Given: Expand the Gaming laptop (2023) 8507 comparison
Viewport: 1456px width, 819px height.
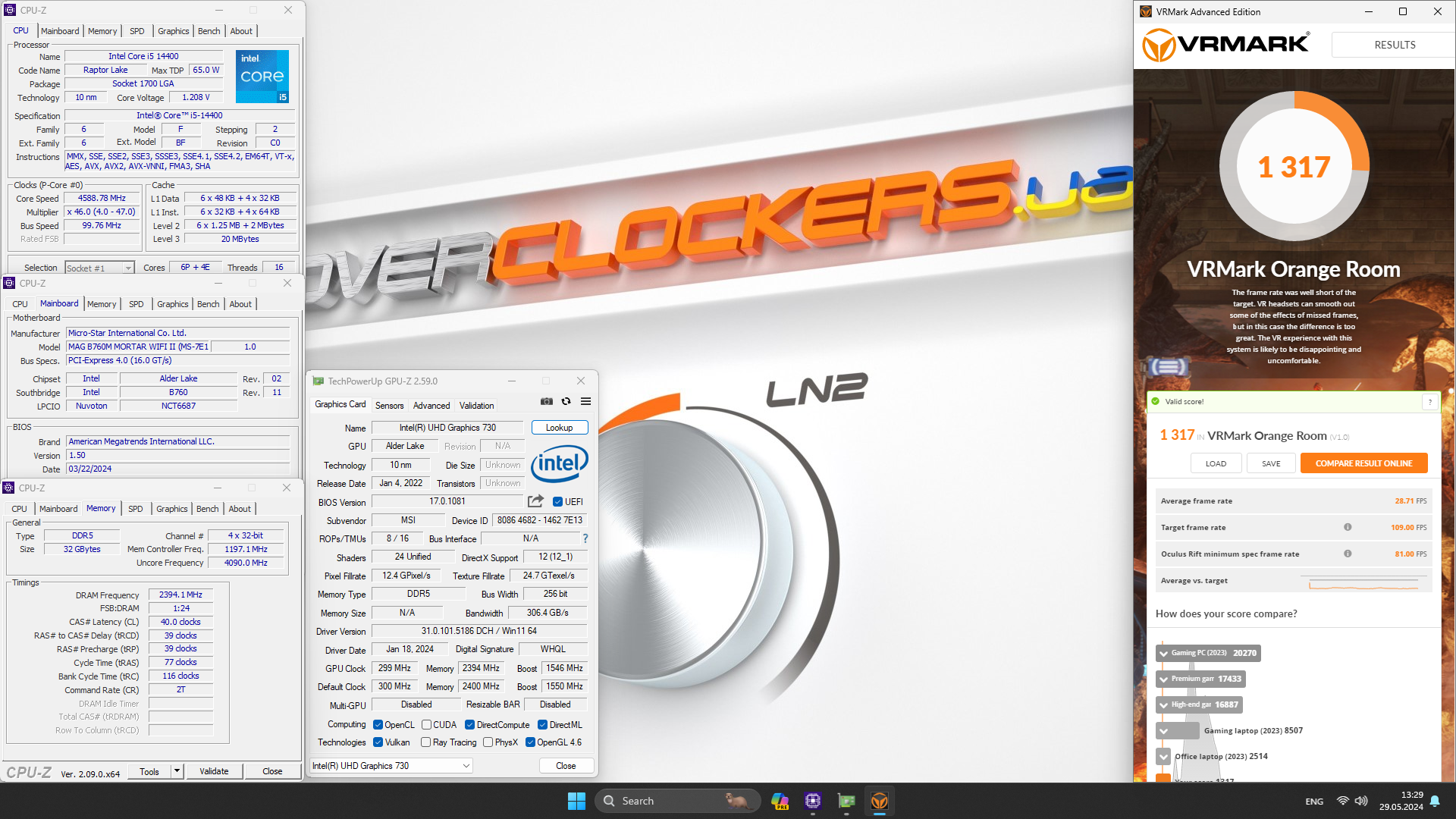Looking at the screenshot, I should coord(1163,731).
